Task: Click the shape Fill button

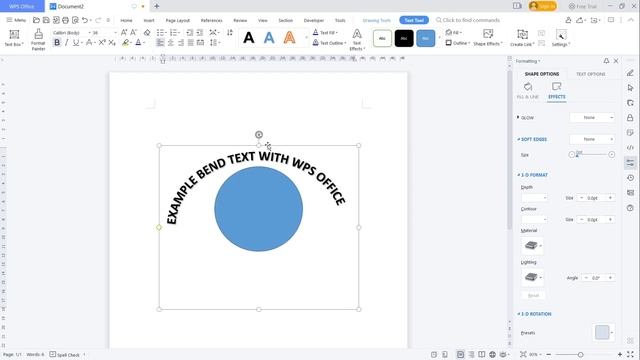Action: pos(453,32)
